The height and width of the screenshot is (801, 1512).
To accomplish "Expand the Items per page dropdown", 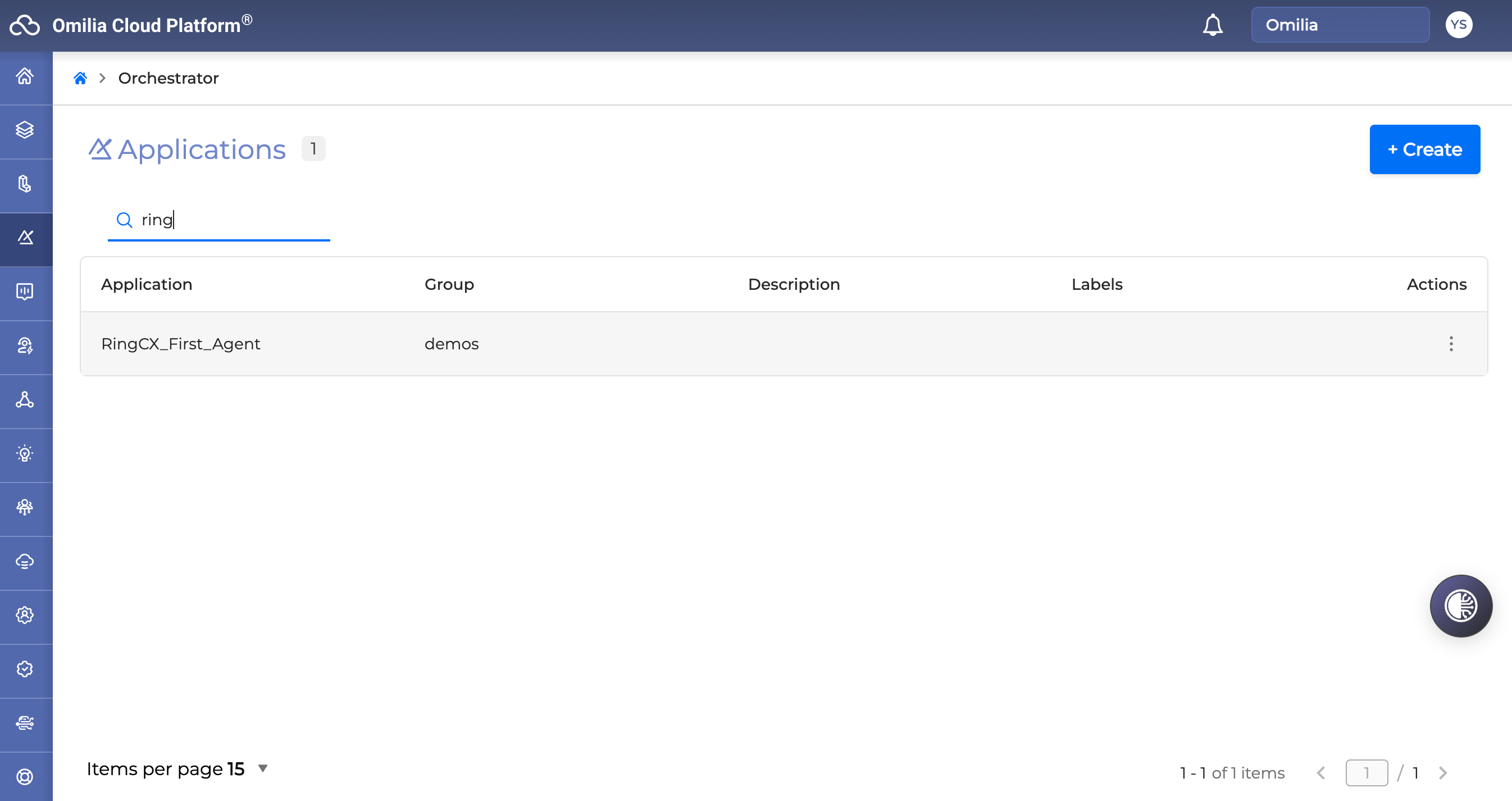I will pos(262,768).
